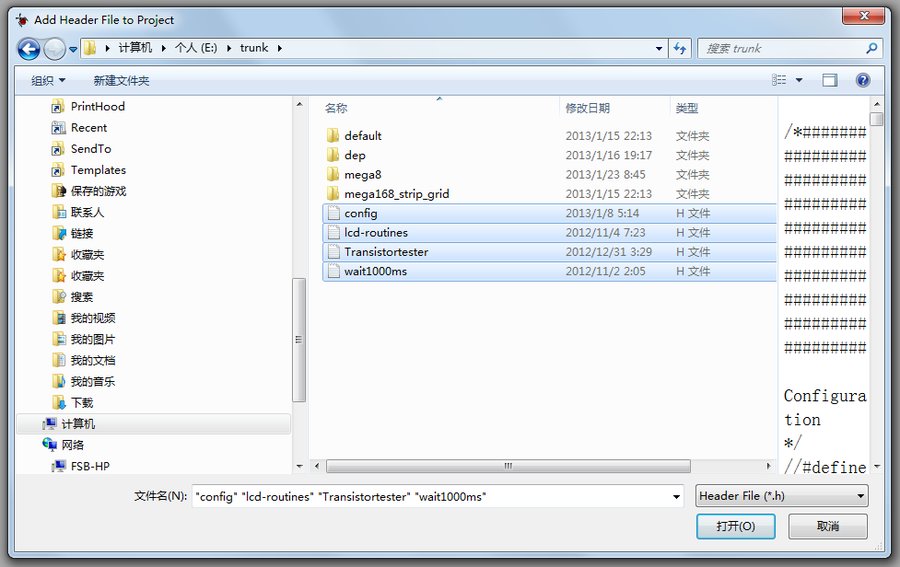Toggle the preview pane icon
Viewport: 900px width, 567px height.
coord(829,80)
